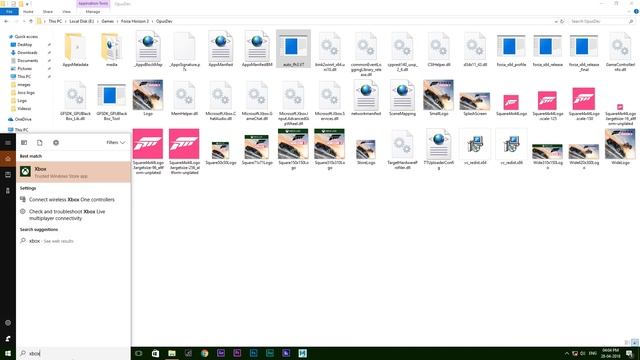The height and width of the screenshot is (360, 640).
Task: Click the taskbar search box containing xbox
Action: (73, 353)
